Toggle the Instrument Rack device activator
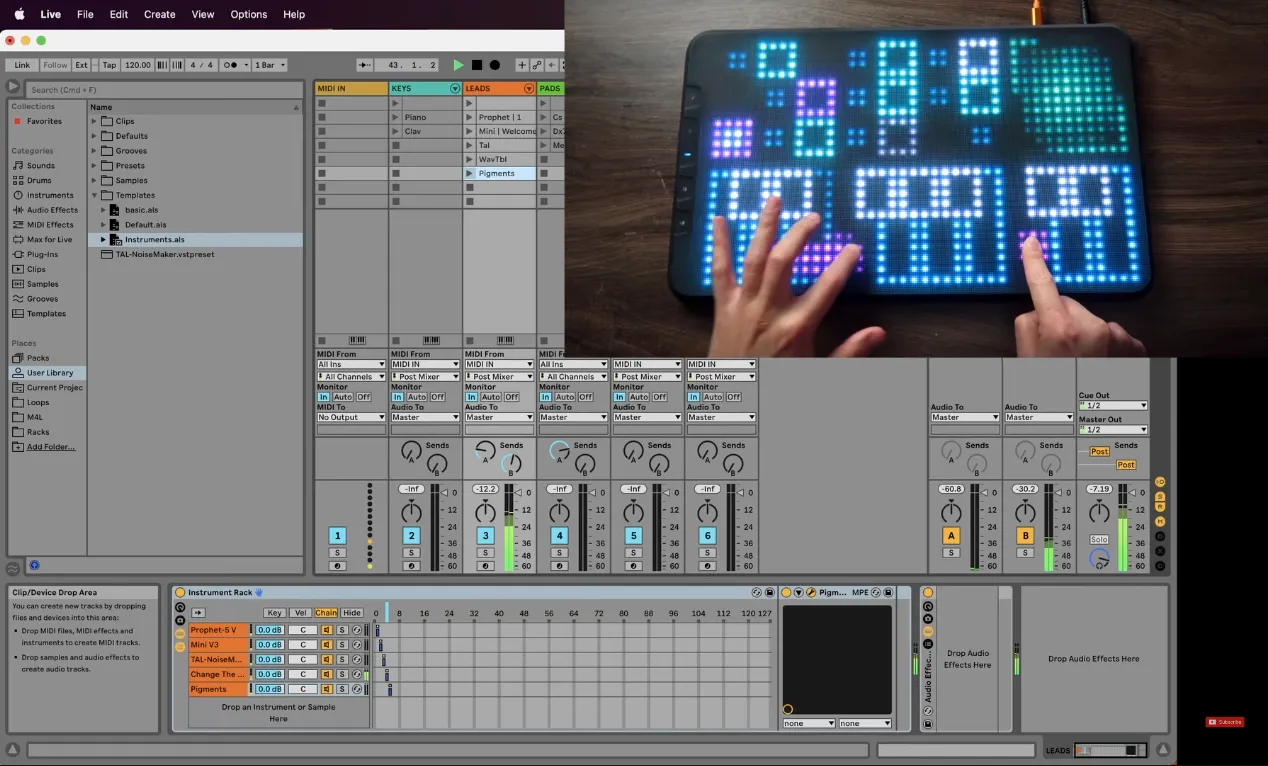Screen dimensions: 1268x766 point(180,593)
